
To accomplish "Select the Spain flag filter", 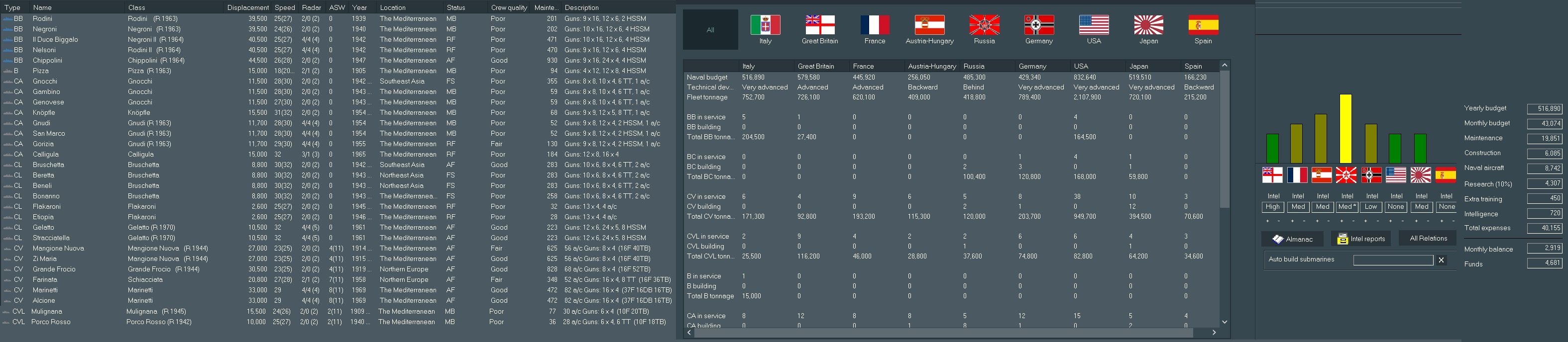I will click(x=1204, y=25).
